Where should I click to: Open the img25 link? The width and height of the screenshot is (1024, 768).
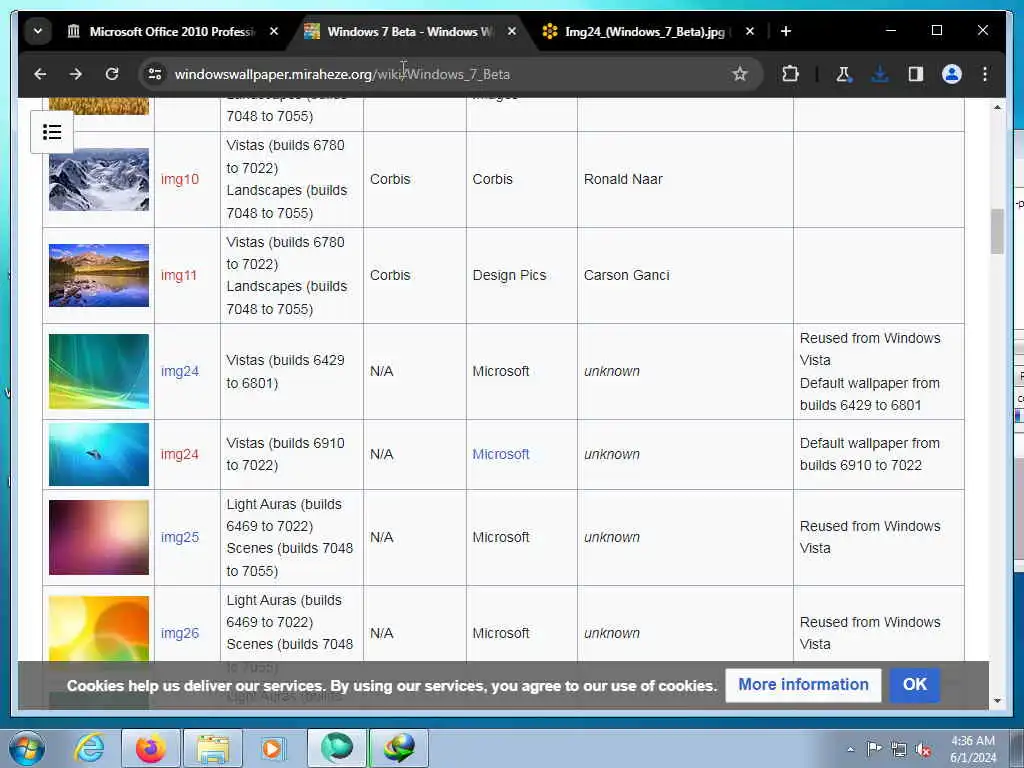click(180, 537)
